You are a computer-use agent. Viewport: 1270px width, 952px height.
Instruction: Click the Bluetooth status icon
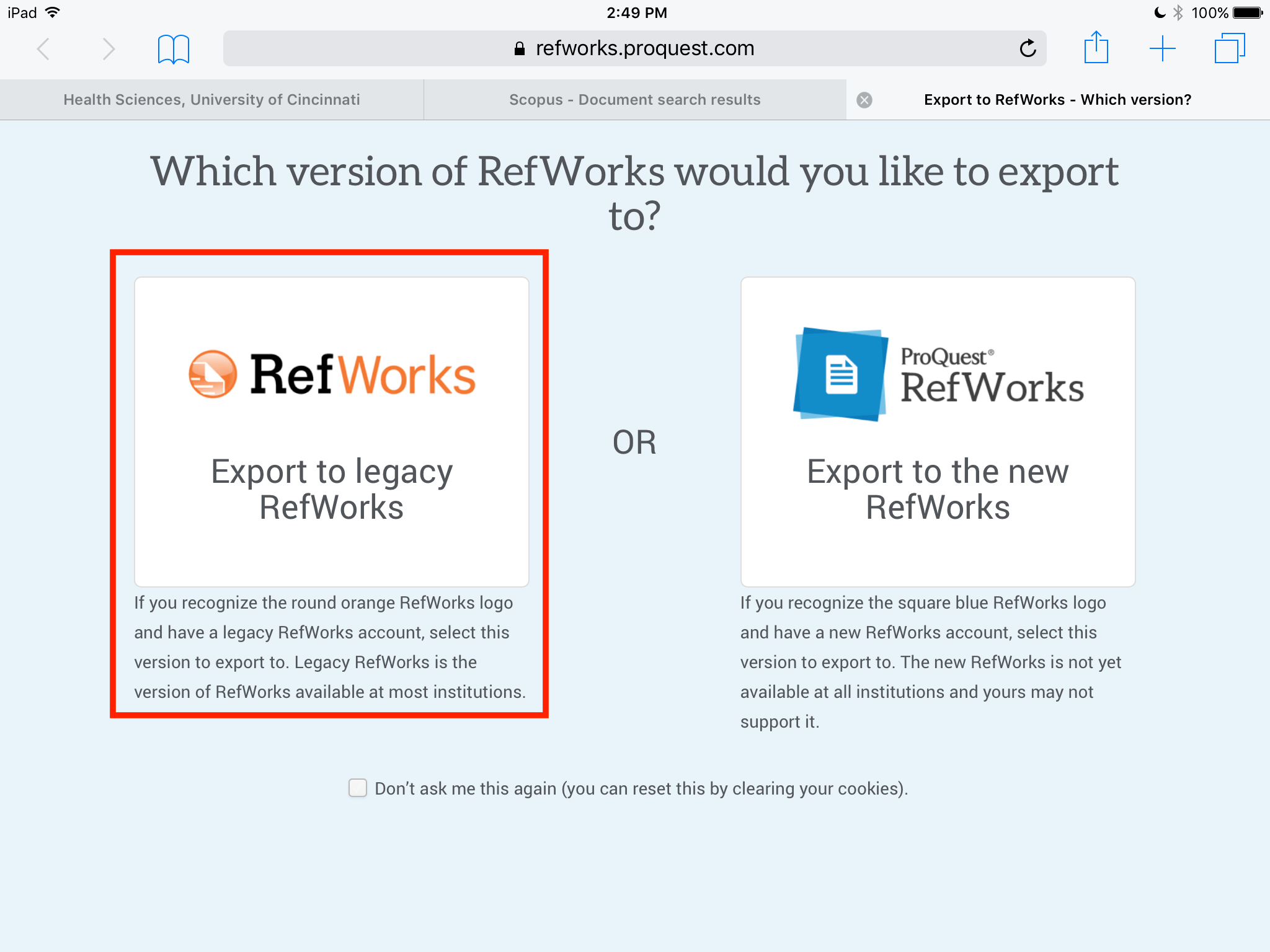point(1178,12)
